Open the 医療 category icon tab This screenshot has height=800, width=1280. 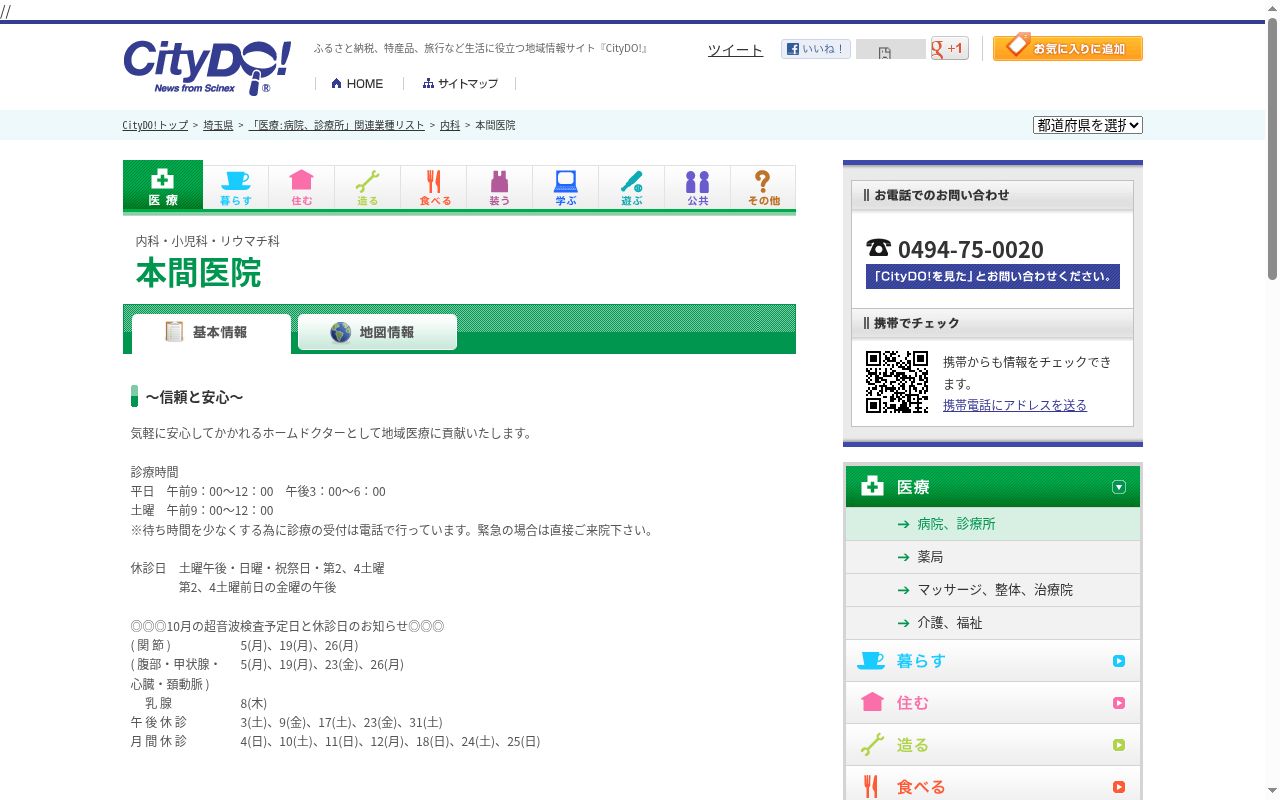coord(163,186)
